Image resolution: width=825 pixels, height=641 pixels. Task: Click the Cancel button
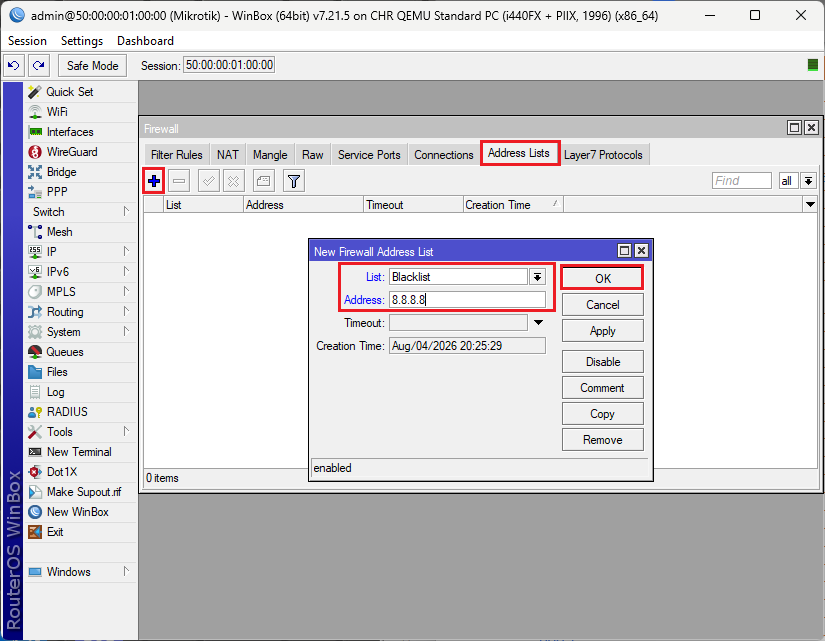pyautogui.click(x=602, y=305)
